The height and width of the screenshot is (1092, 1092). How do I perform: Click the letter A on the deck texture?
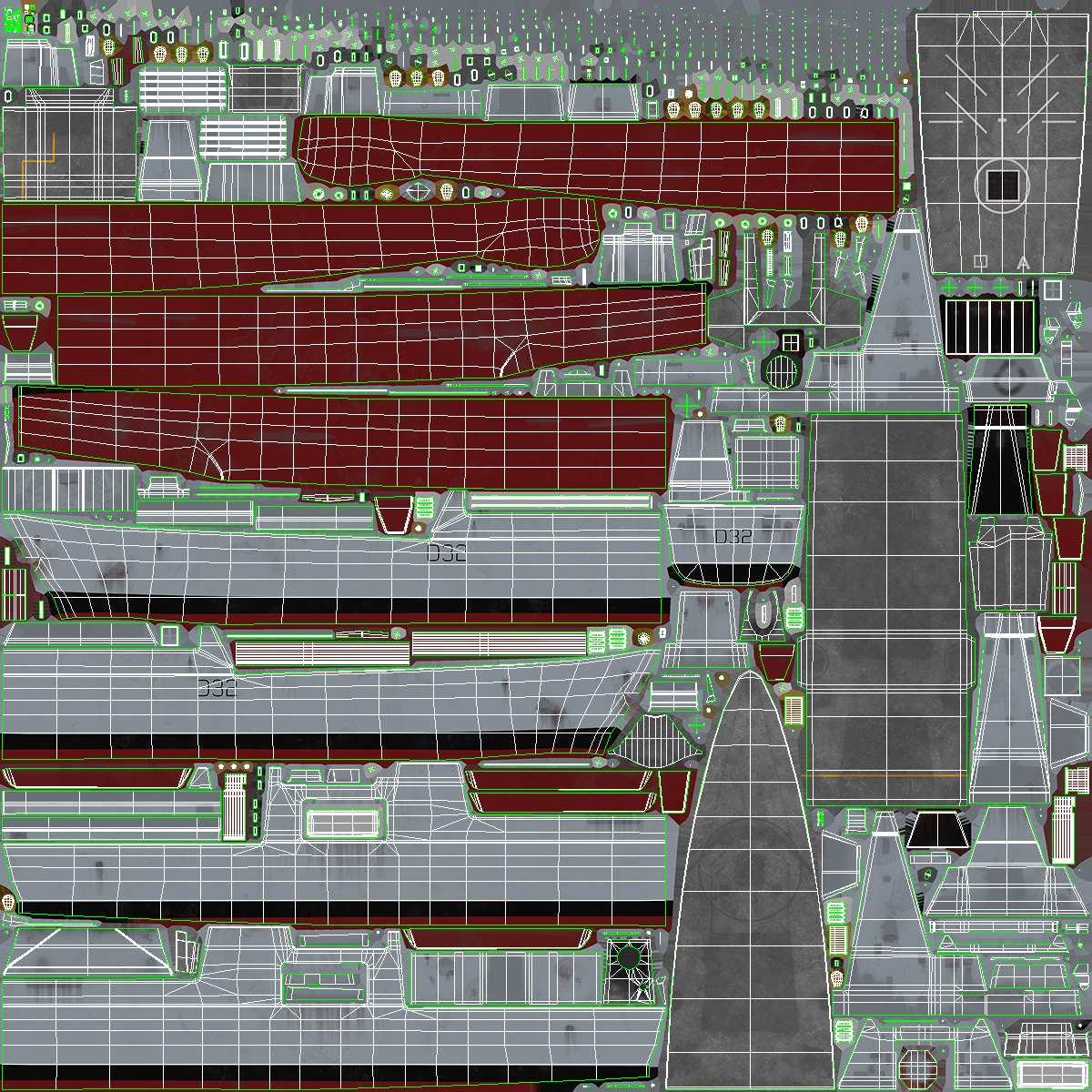point(1023,262)
